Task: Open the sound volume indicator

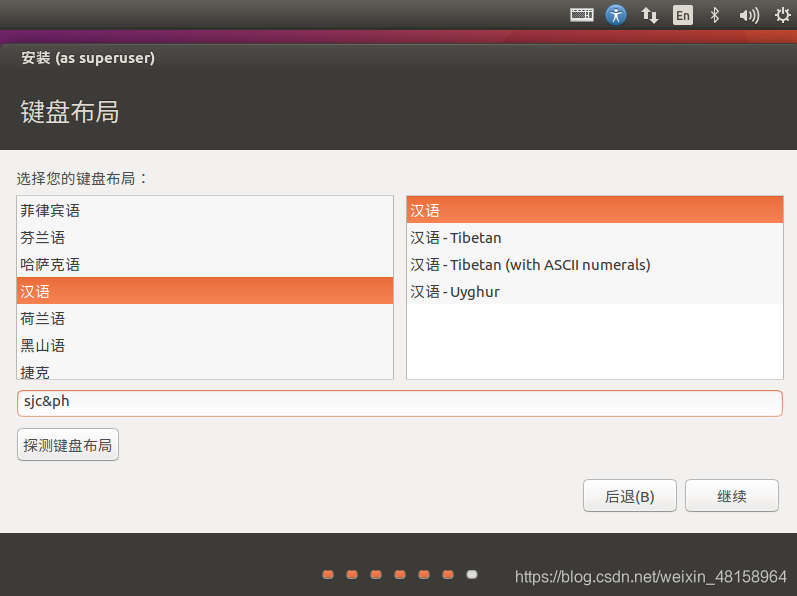Action: pyautogui.click(x=749, y=15)
